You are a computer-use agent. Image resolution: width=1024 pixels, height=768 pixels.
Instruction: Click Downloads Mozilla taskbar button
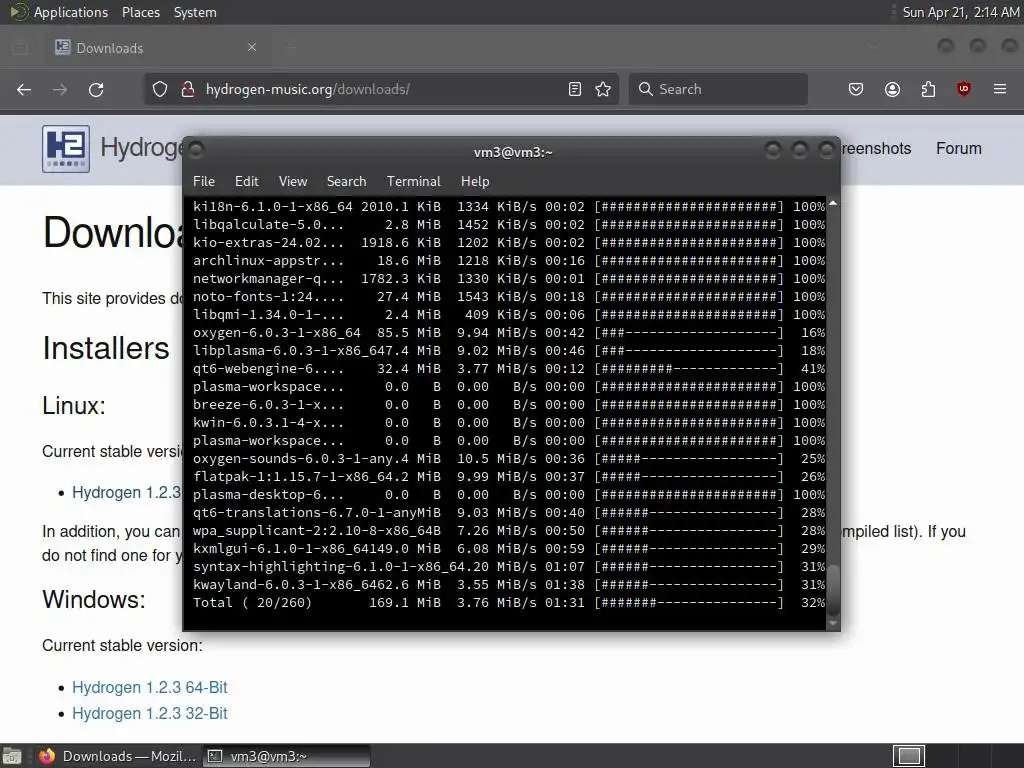118,756
